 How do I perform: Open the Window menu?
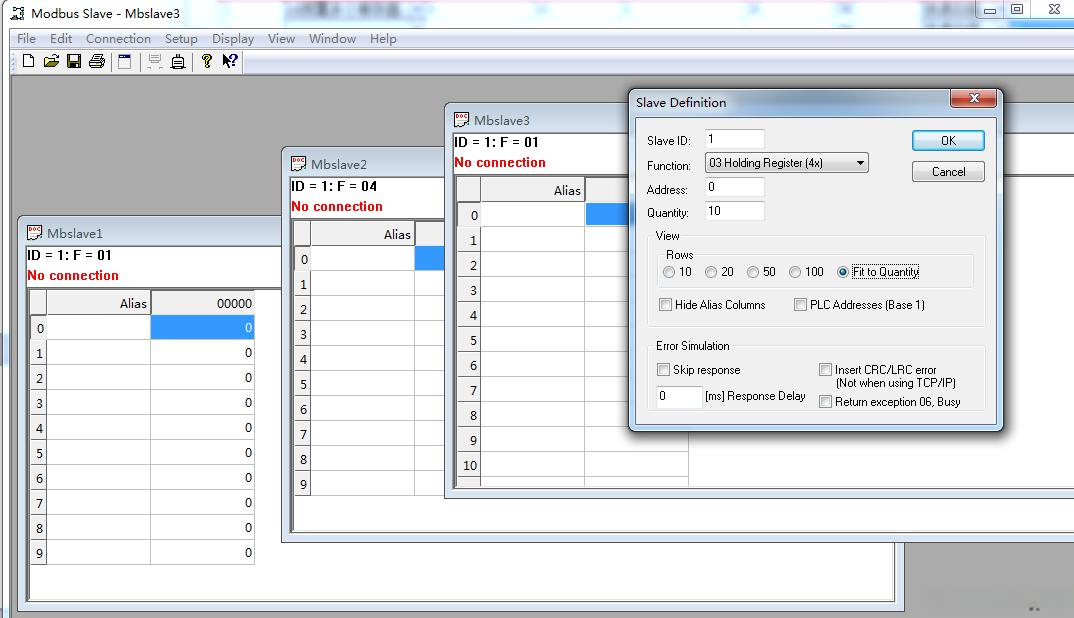[x=332, y=38]
